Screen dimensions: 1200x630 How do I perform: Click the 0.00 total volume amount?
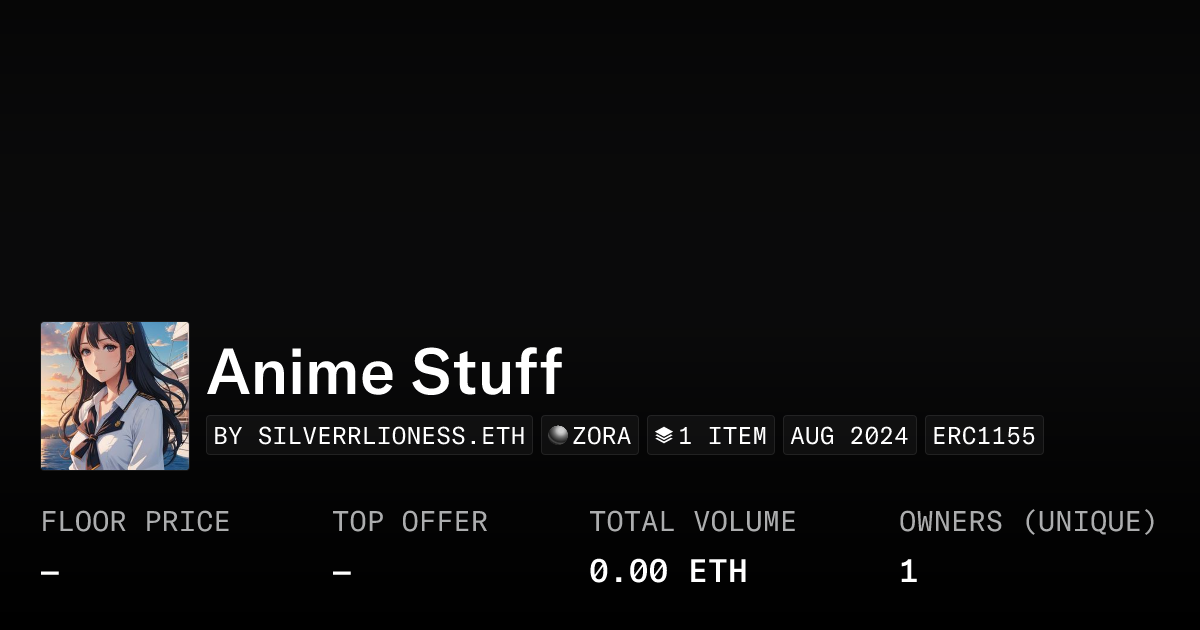coord(628,572)
